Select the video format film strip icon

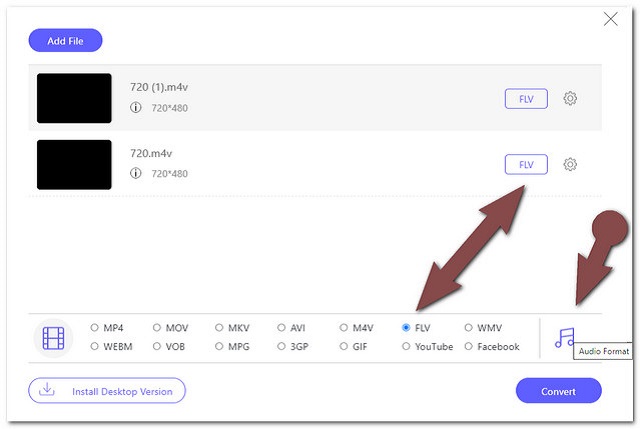[53, 338]
